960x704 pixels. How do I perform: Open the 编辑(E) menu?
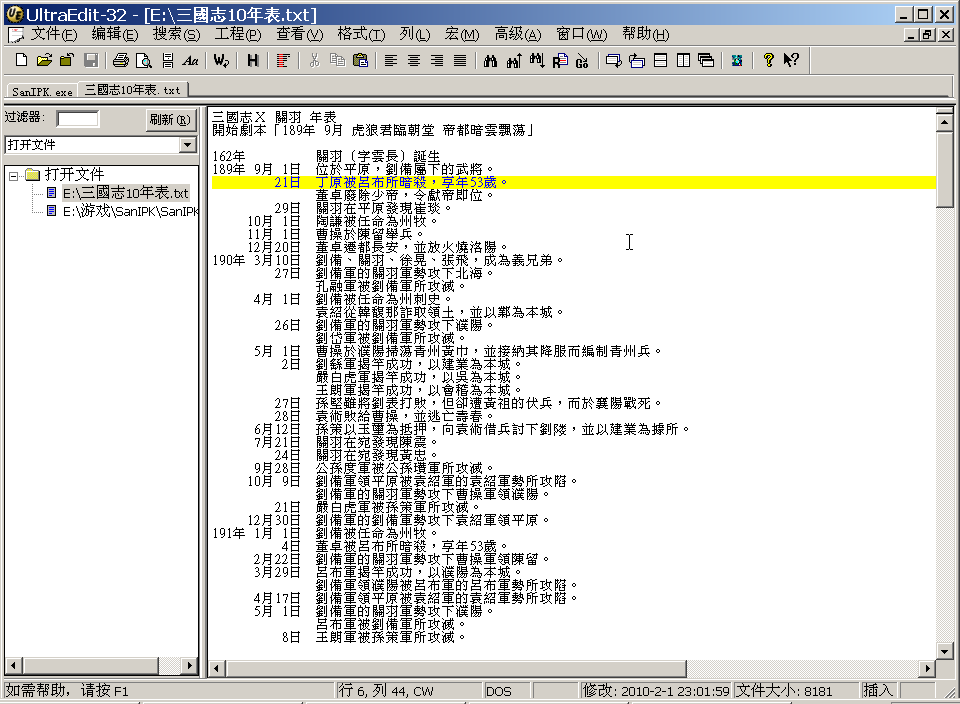114,34
